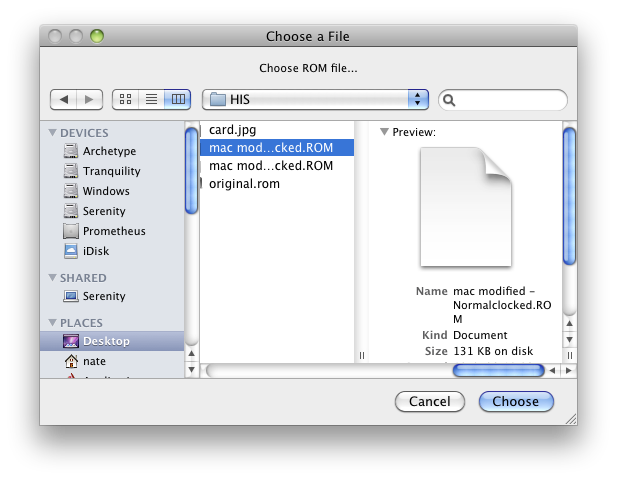Click the preview pane scroll up arrow
Screen dimensions: 617x480
click(569, 323)
